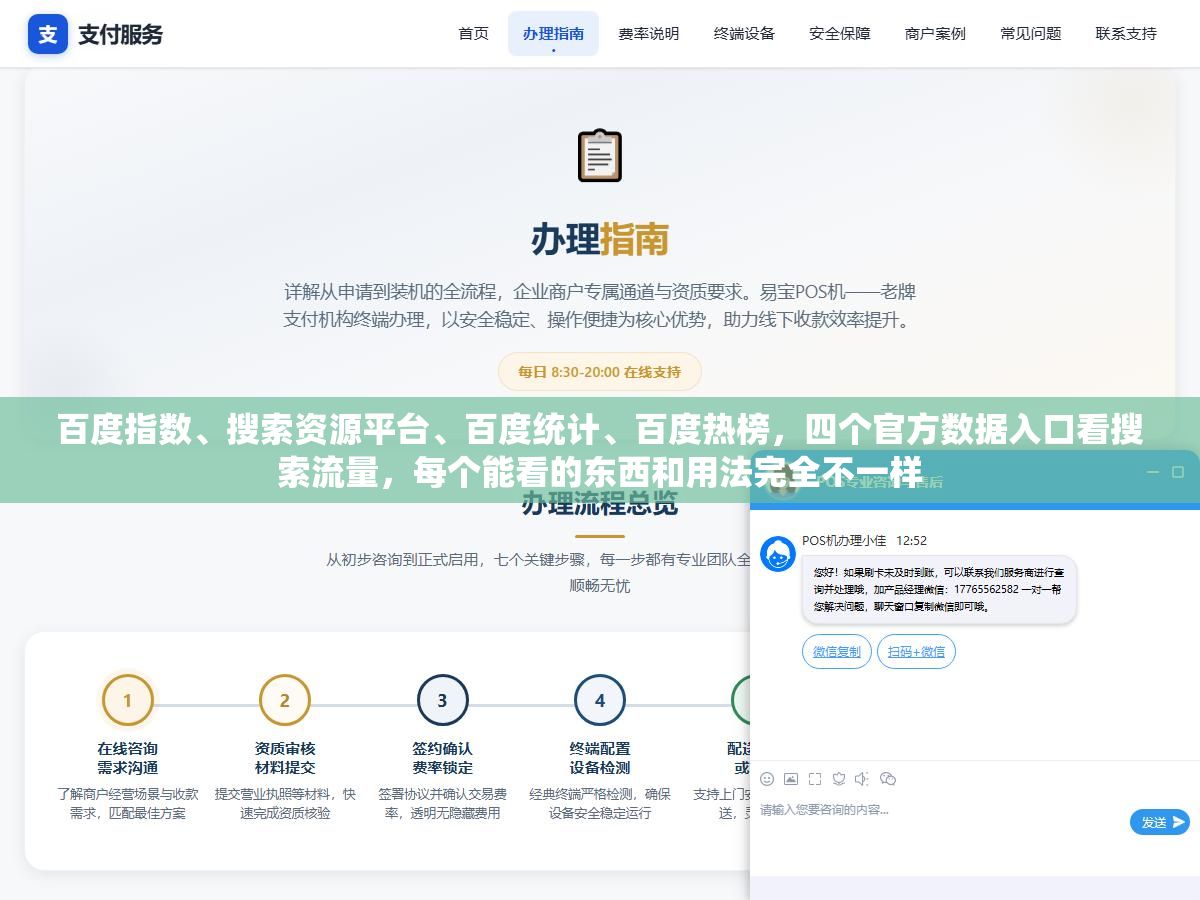The height and width of the screenshot is (900, 1200).
Task: Click the 扫码+微信 link button
Action: 916,651
